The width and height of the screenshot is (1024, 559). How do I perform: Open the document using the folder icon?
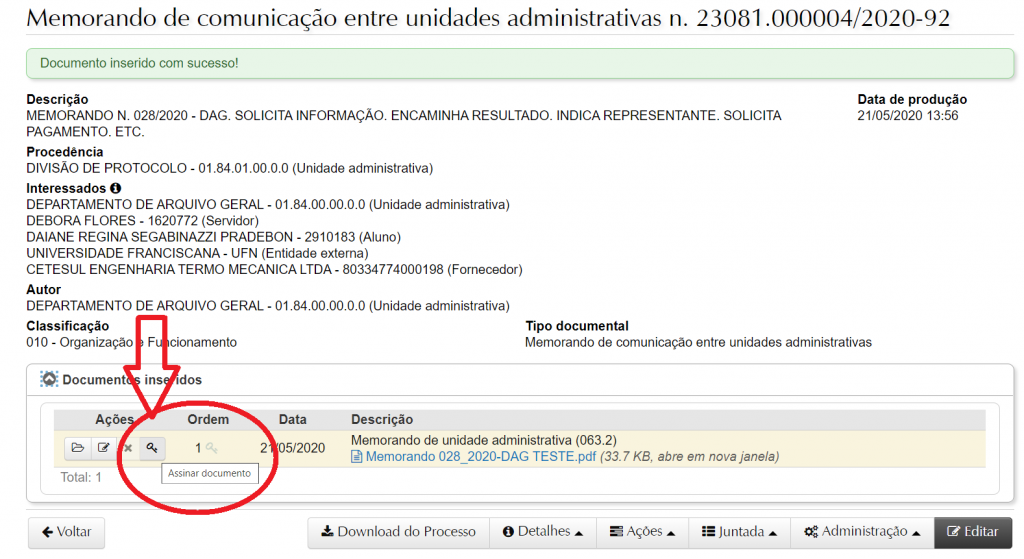(x=77, y=448)
